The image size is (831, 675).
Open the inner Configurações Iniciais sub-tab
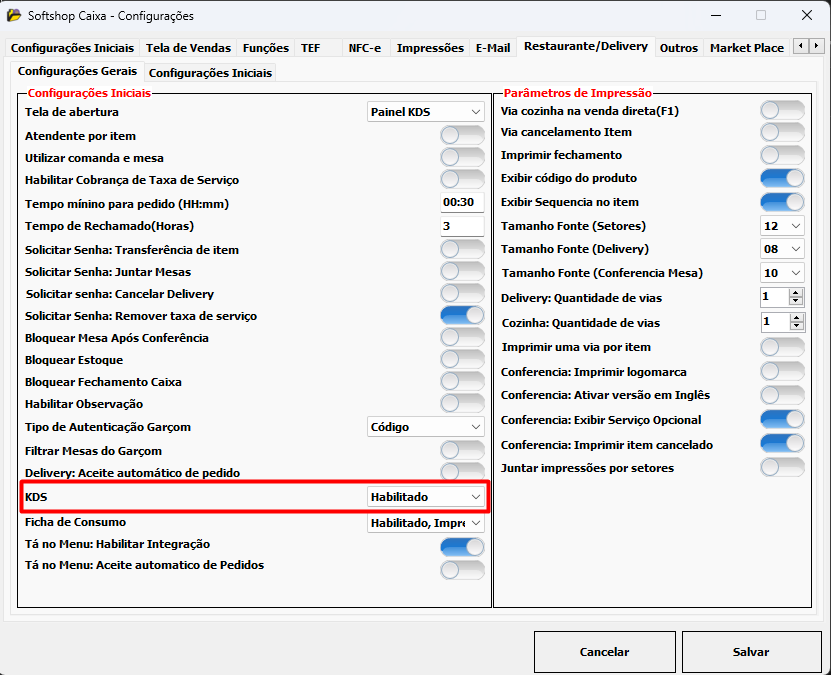click(210, 73)
